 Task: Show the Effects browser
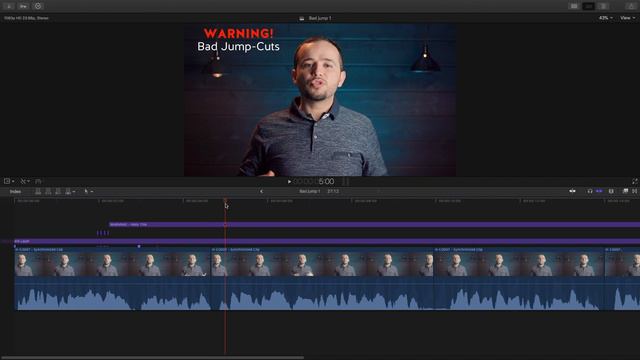[x=625, y=191]
